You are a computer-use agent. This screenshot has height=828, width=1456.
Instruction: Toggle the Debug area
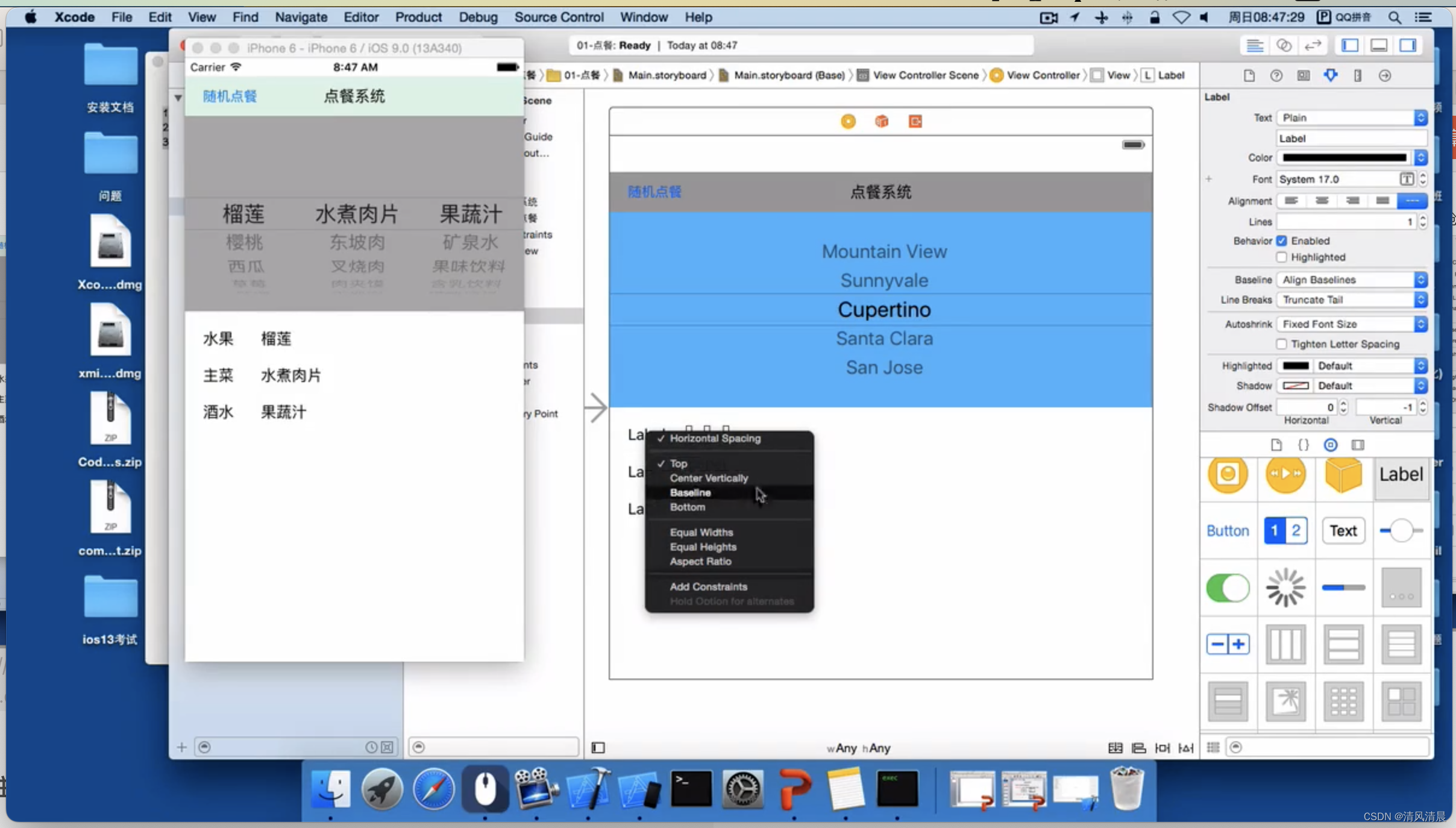1379,46
